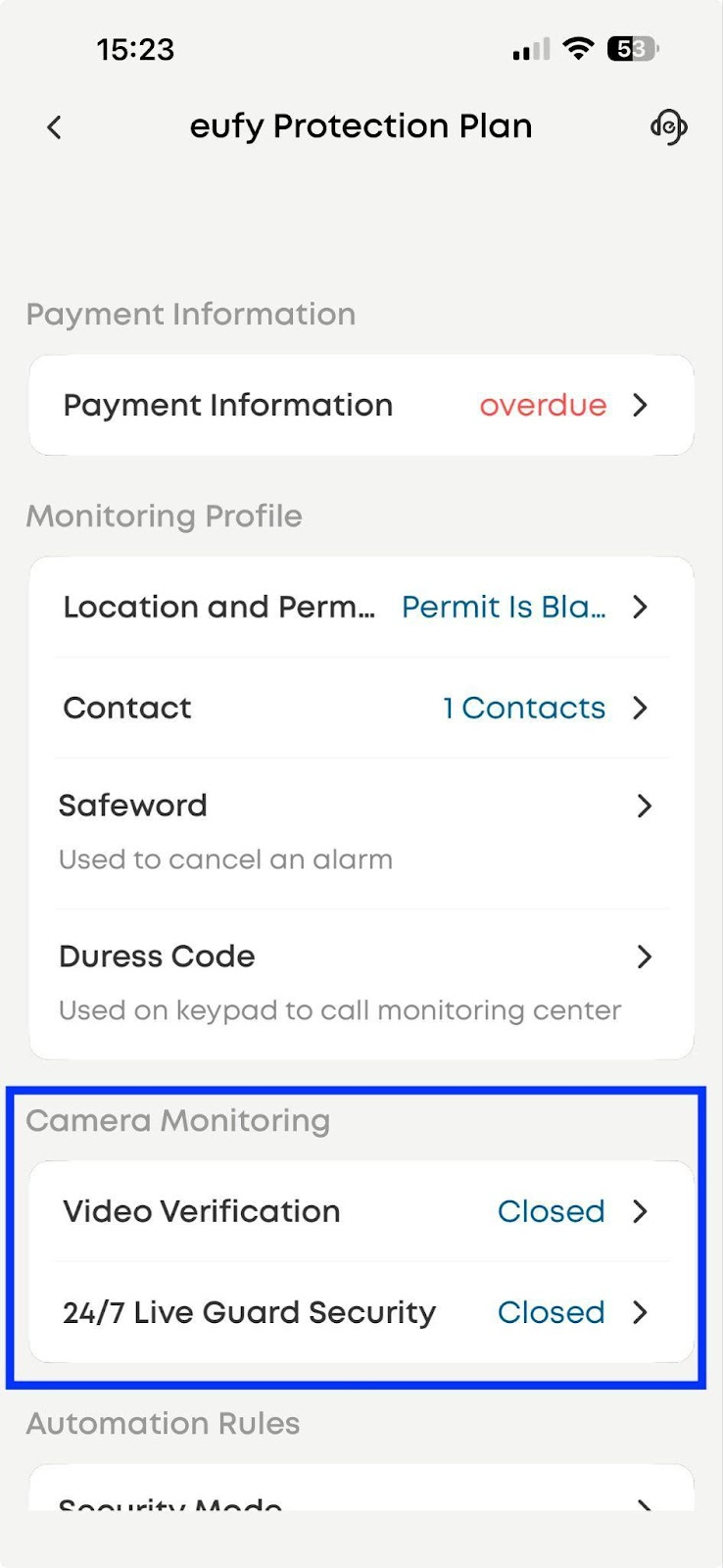The height and width of the screenshot is (1568, 723).
Task: Tap the cellular signal bars
Action: [x=531, y=49]
